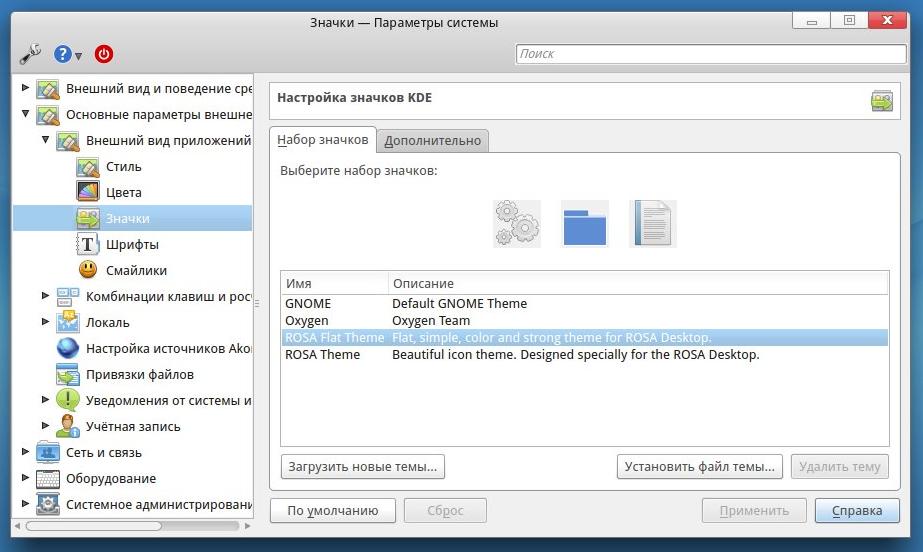
Task: Select the ROSA Flat Theme row
Action: pyautogui.click(x=585, y=338)
